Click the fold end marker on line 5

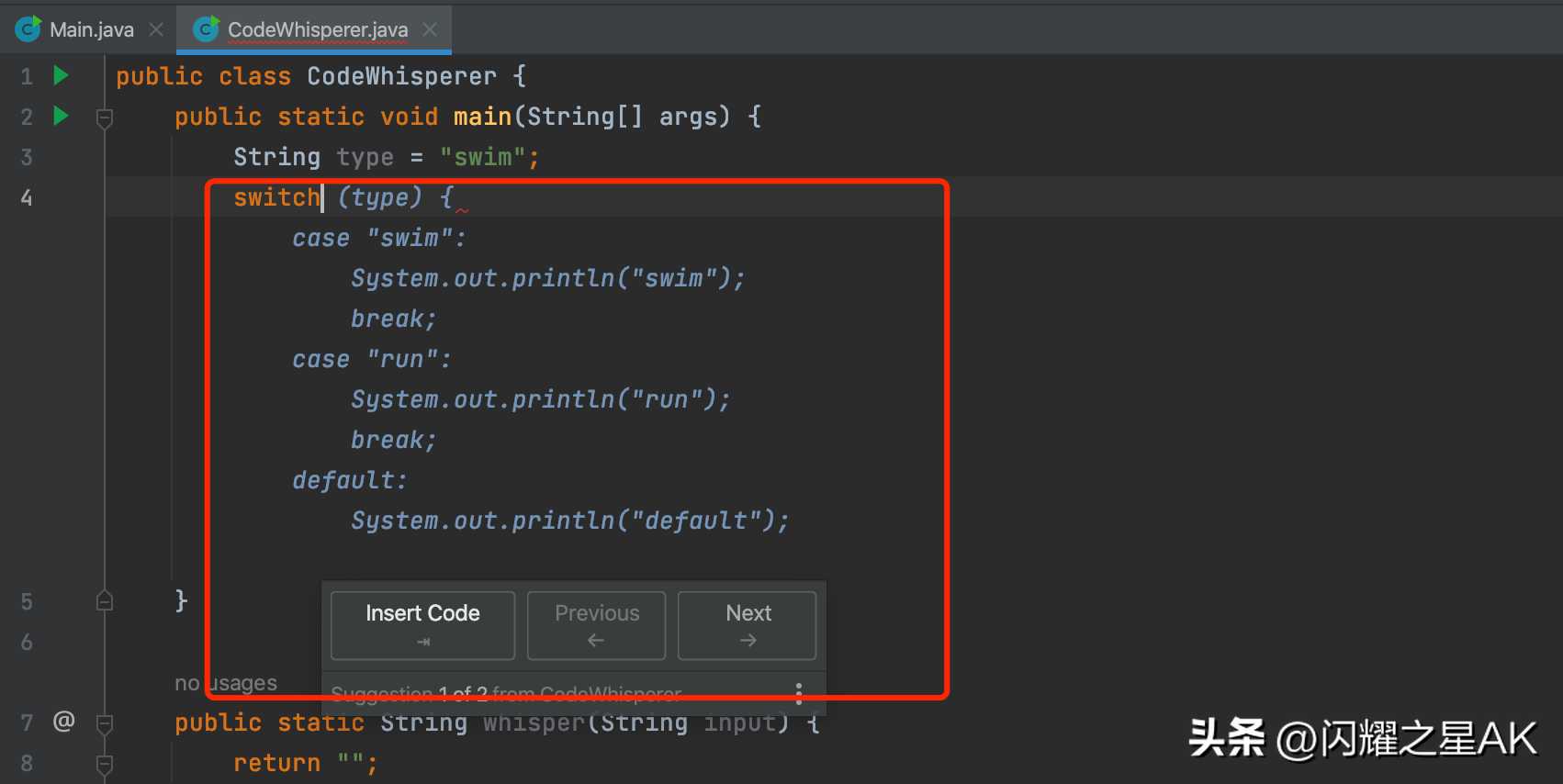[x=105, y=600]
